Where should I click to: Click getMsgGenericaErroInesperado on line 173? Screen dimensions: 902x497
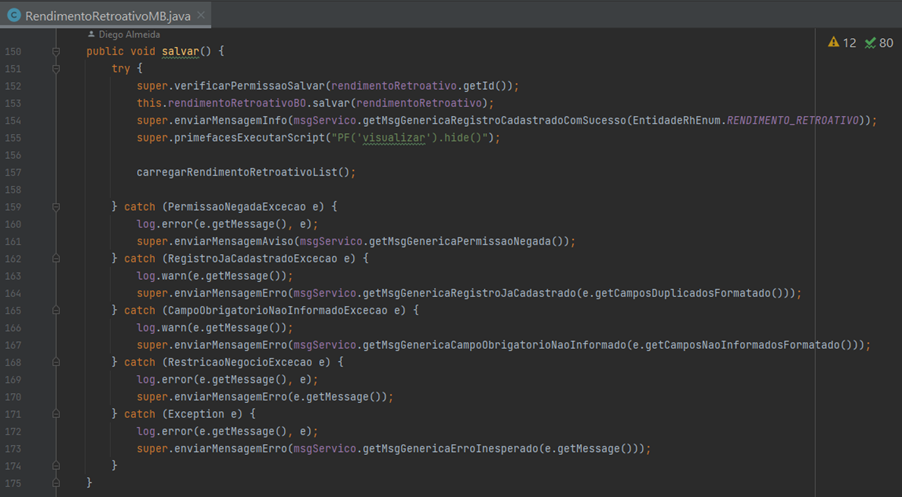pos(450,448)
